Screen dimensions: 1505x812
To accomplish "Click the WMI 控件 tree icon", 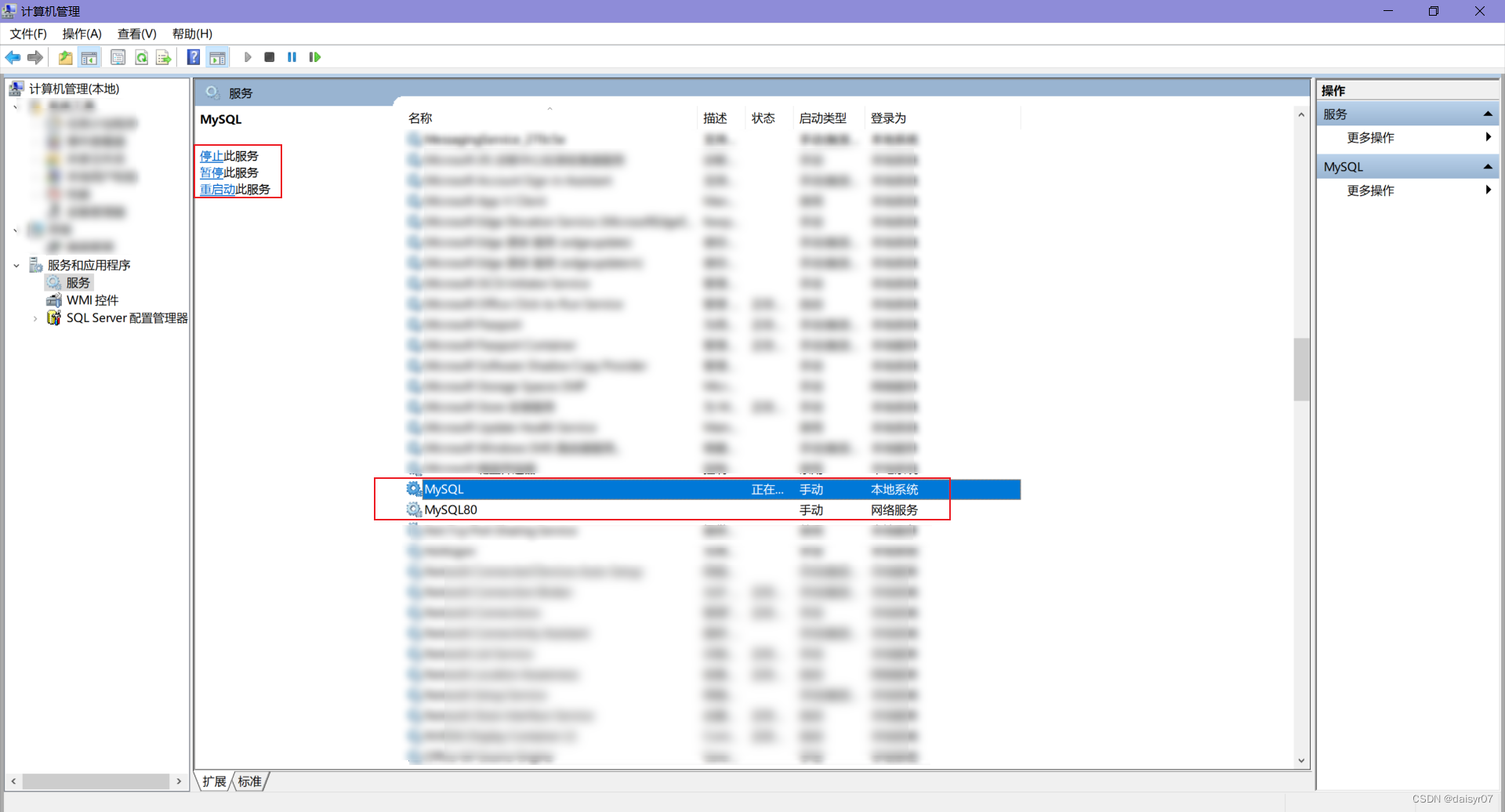I will pyautogui.click(x=54, y=300).
